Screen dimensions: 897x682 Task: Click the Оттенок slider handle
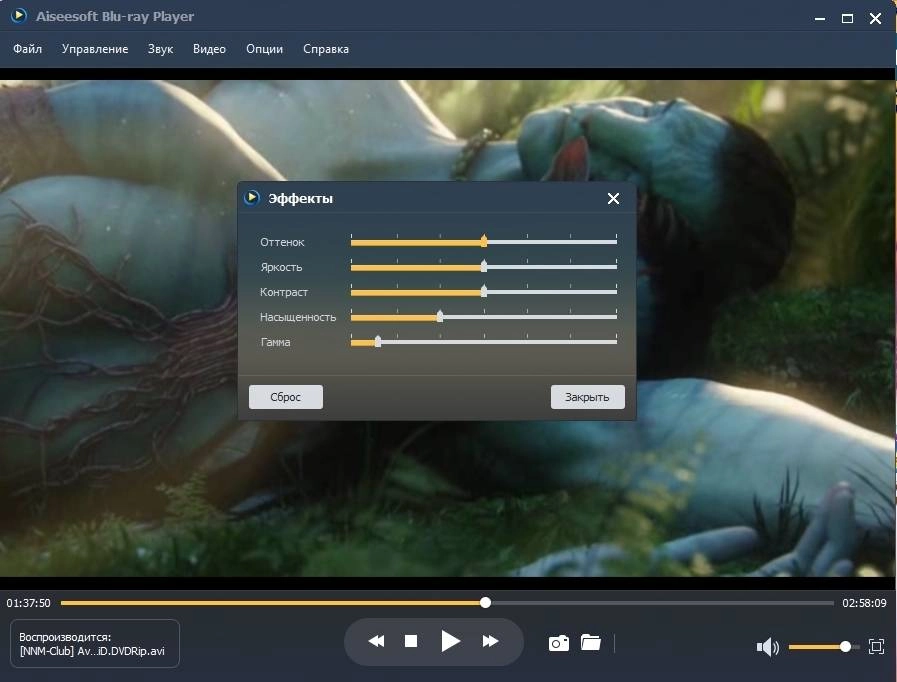484,241
